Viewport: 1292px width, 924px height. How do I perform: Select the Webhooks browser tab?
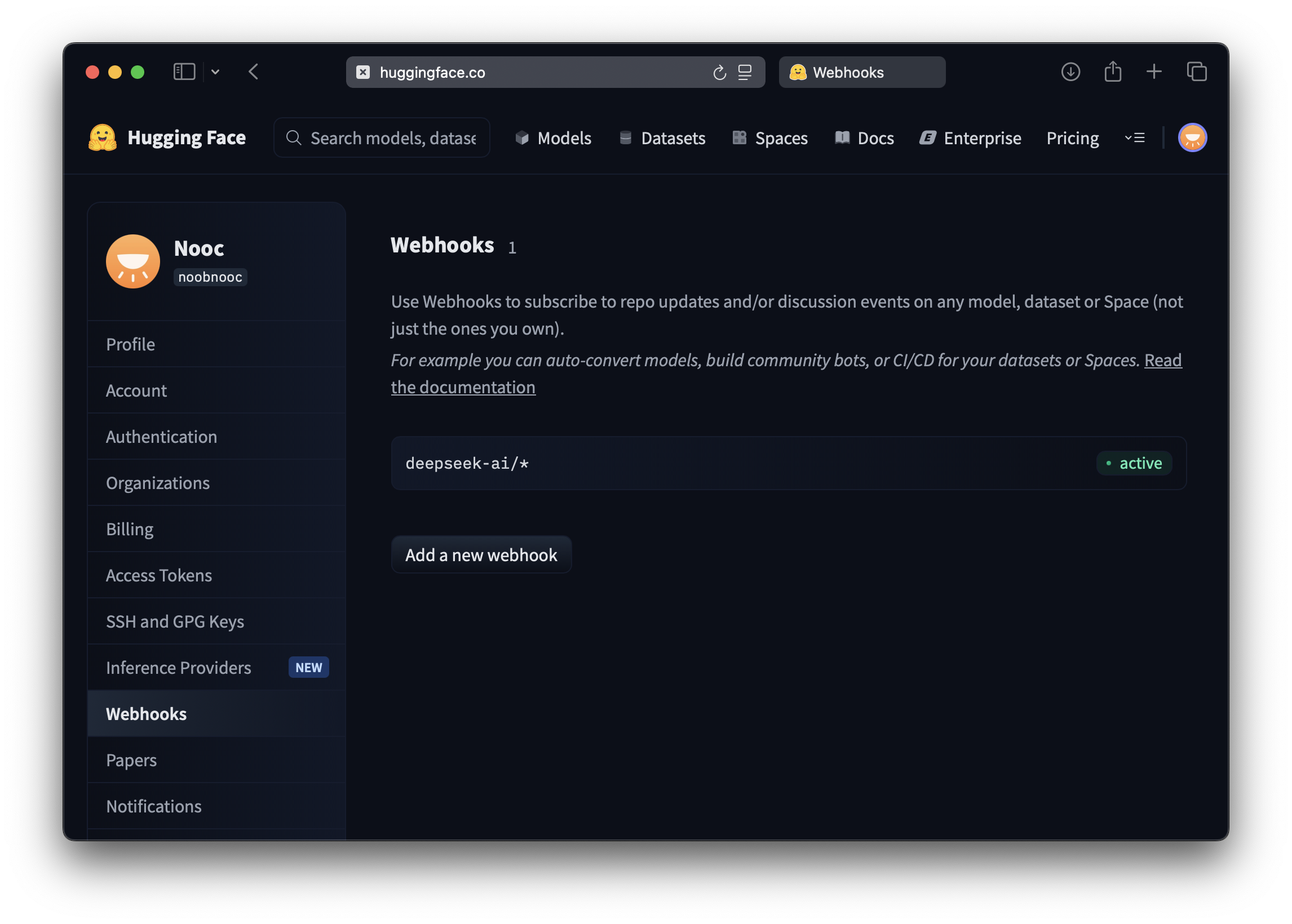pos(862,72)
